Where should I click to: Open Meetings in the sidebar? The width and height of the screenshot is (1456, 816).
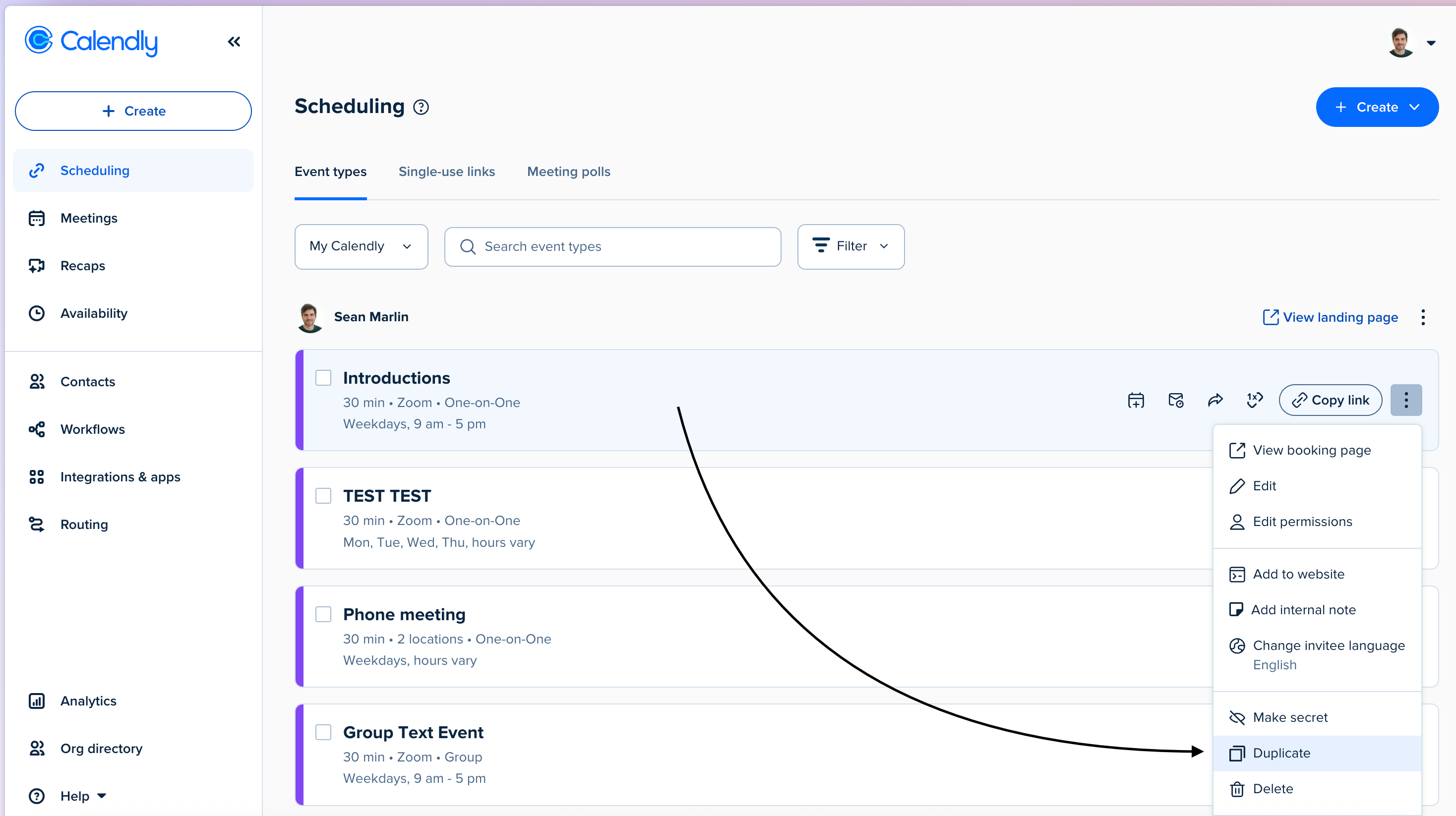tap(133, 218)
